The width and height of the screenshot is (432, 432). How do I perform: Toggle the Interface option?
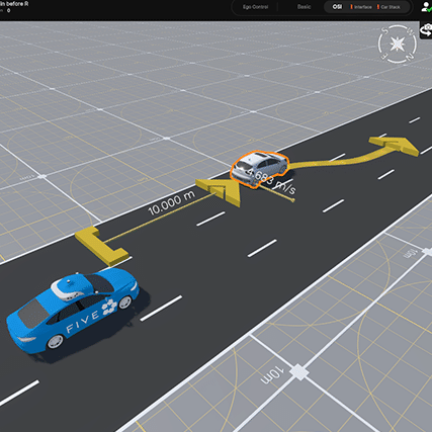tap(361, 7)
